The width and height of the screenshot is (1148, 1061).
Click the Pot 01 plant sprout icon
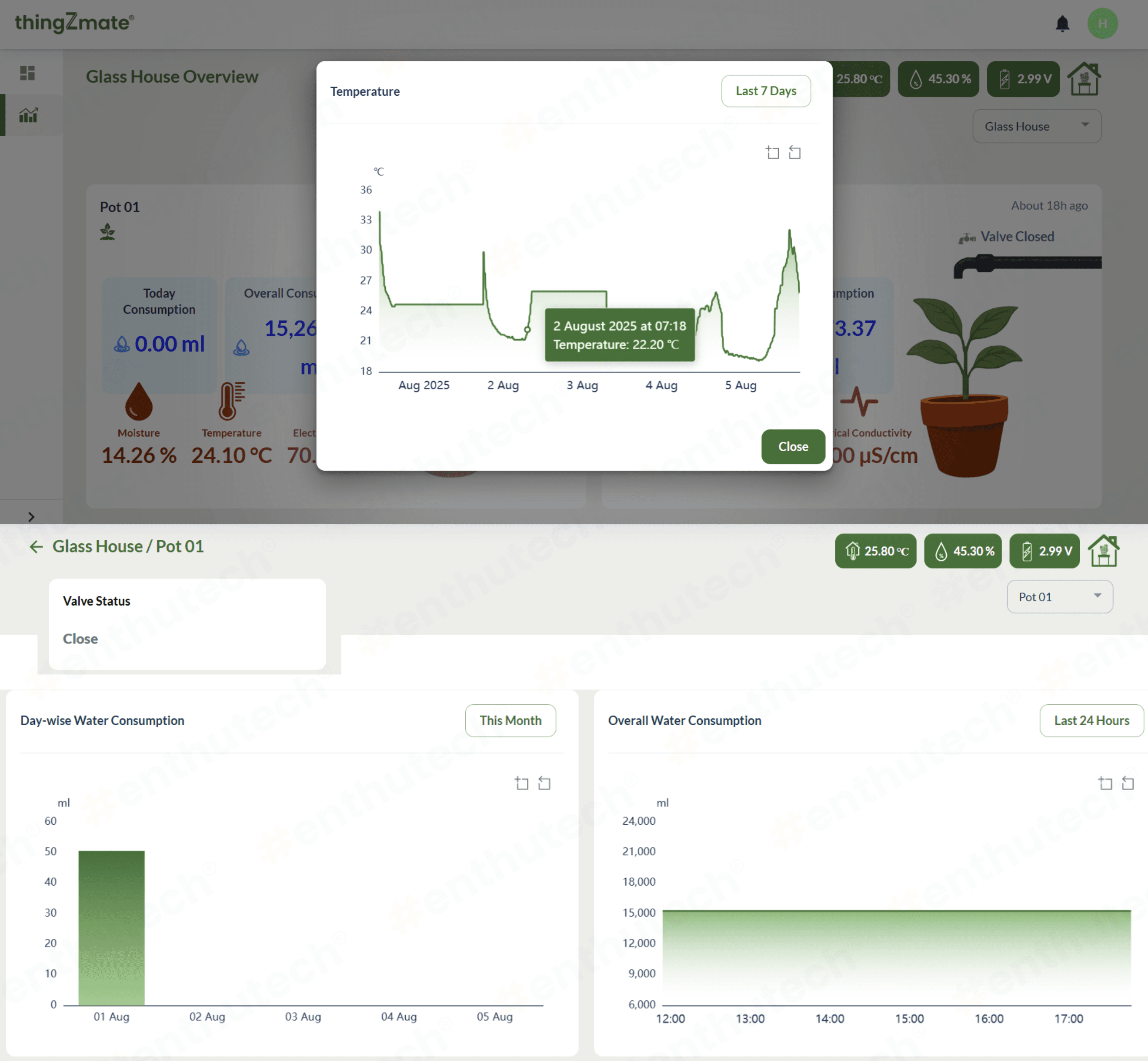(x=107, y=232)
